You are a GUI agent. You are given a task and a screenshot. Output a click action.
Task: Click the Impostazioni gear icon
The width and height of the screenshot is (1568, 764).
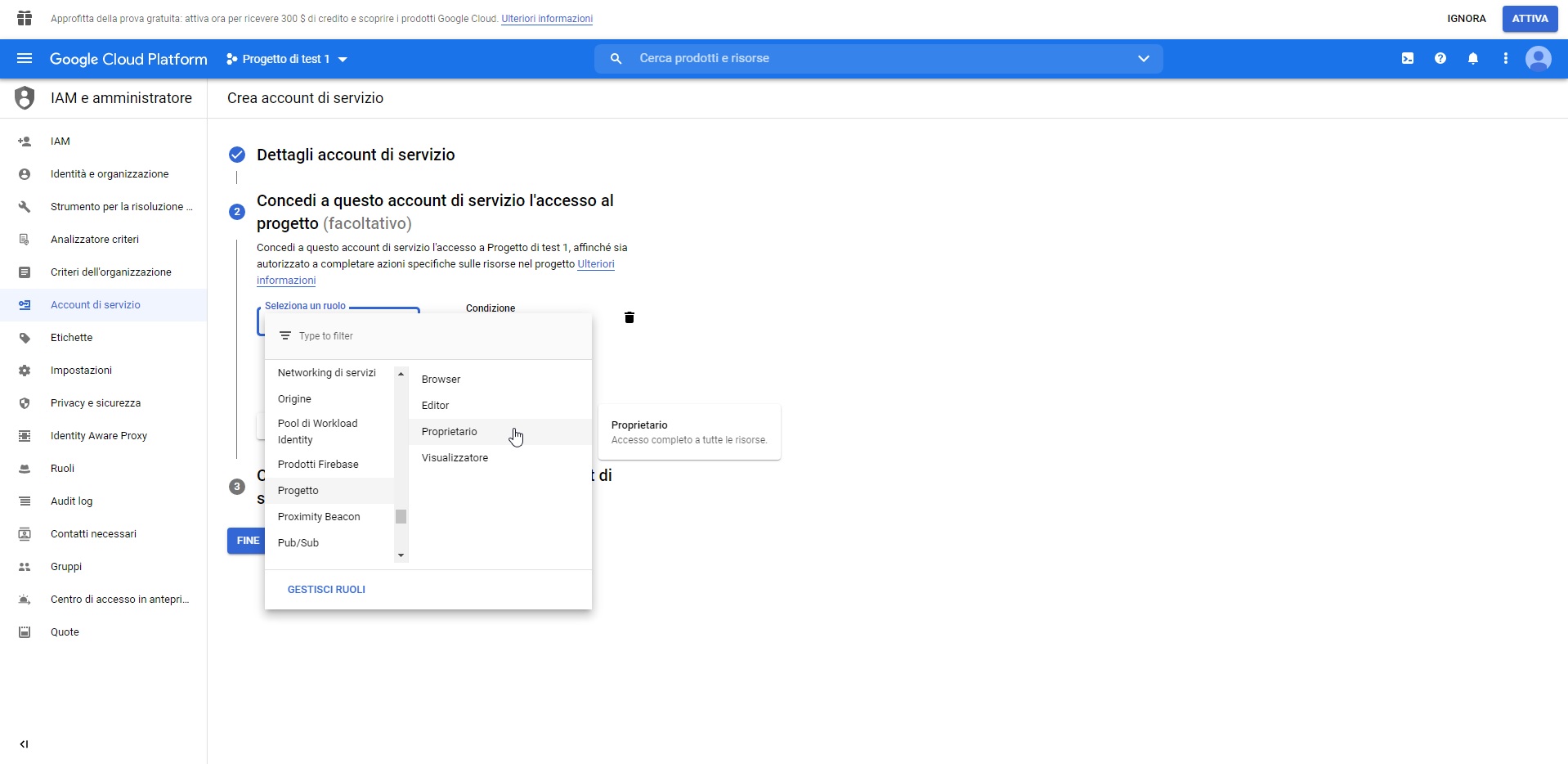click(25, 371)
